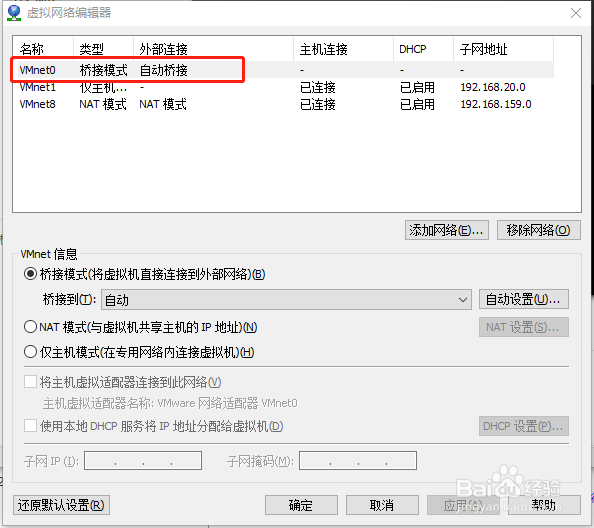
Task: Click the 主机连接 column header
Action: coord(343,49)
